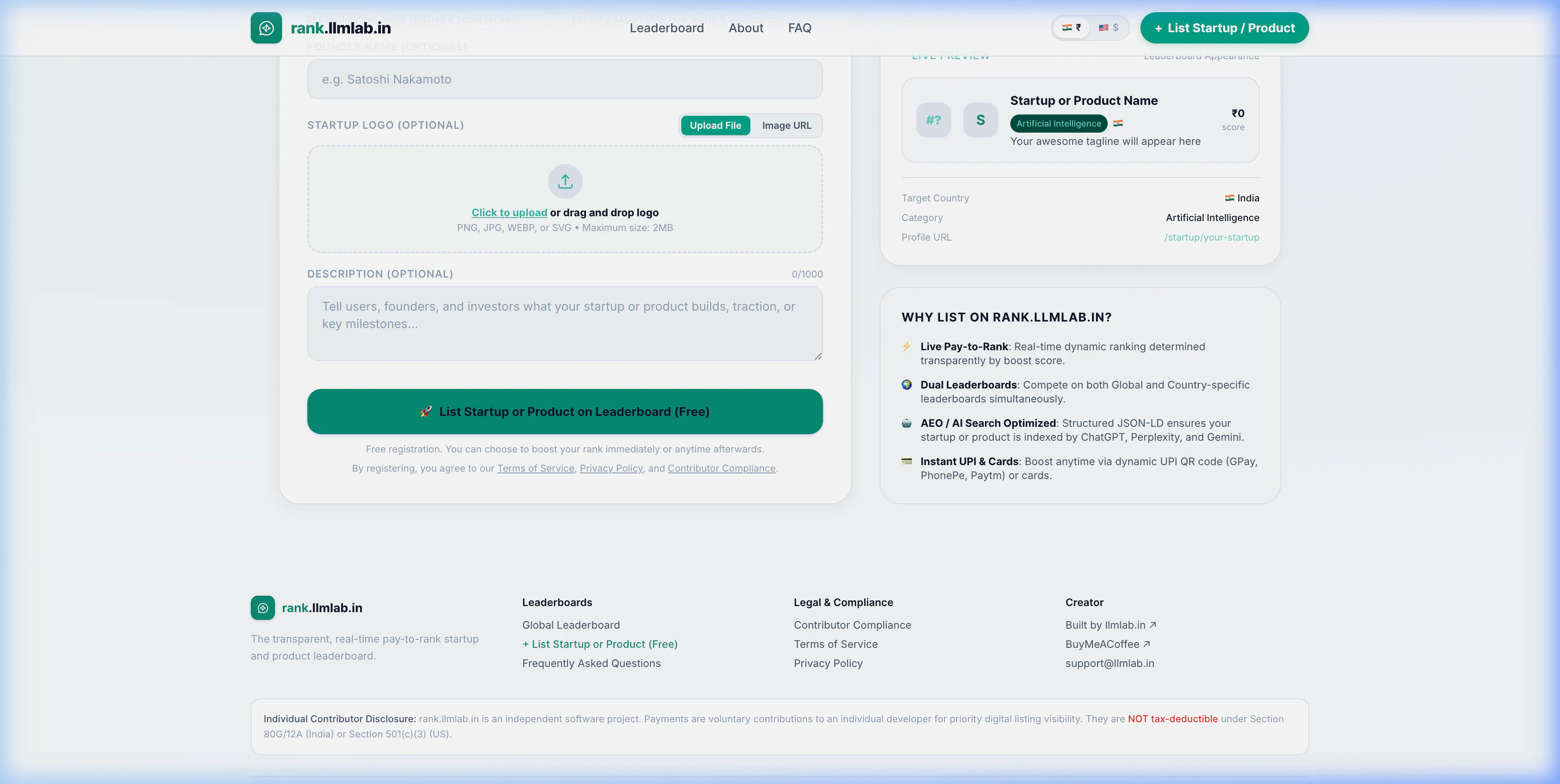The width and height of the screenshot is (1560, 784).
Task: Open the FAQ nav item
Action: click(x=800, y=28)
